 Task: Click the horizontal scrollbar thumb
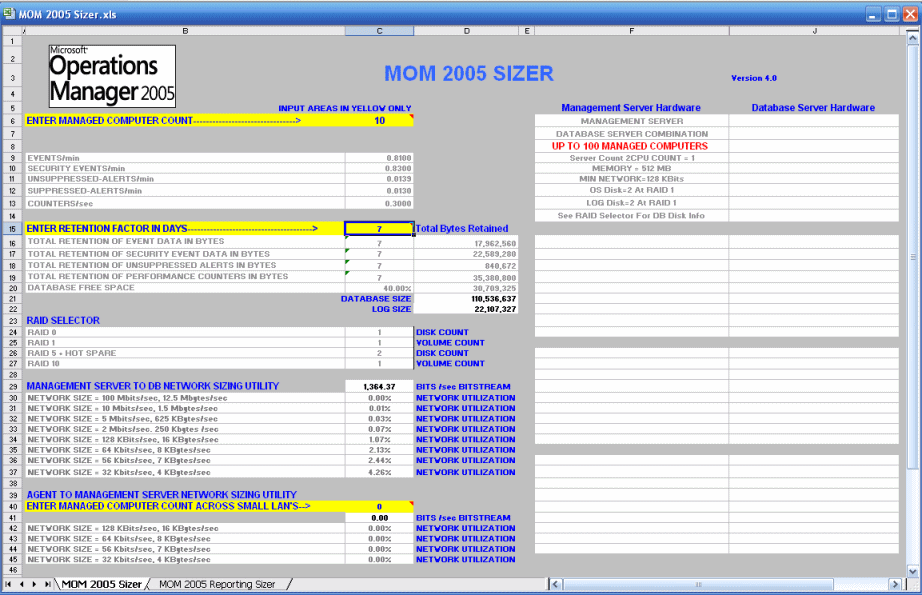[x=698, y=584]
